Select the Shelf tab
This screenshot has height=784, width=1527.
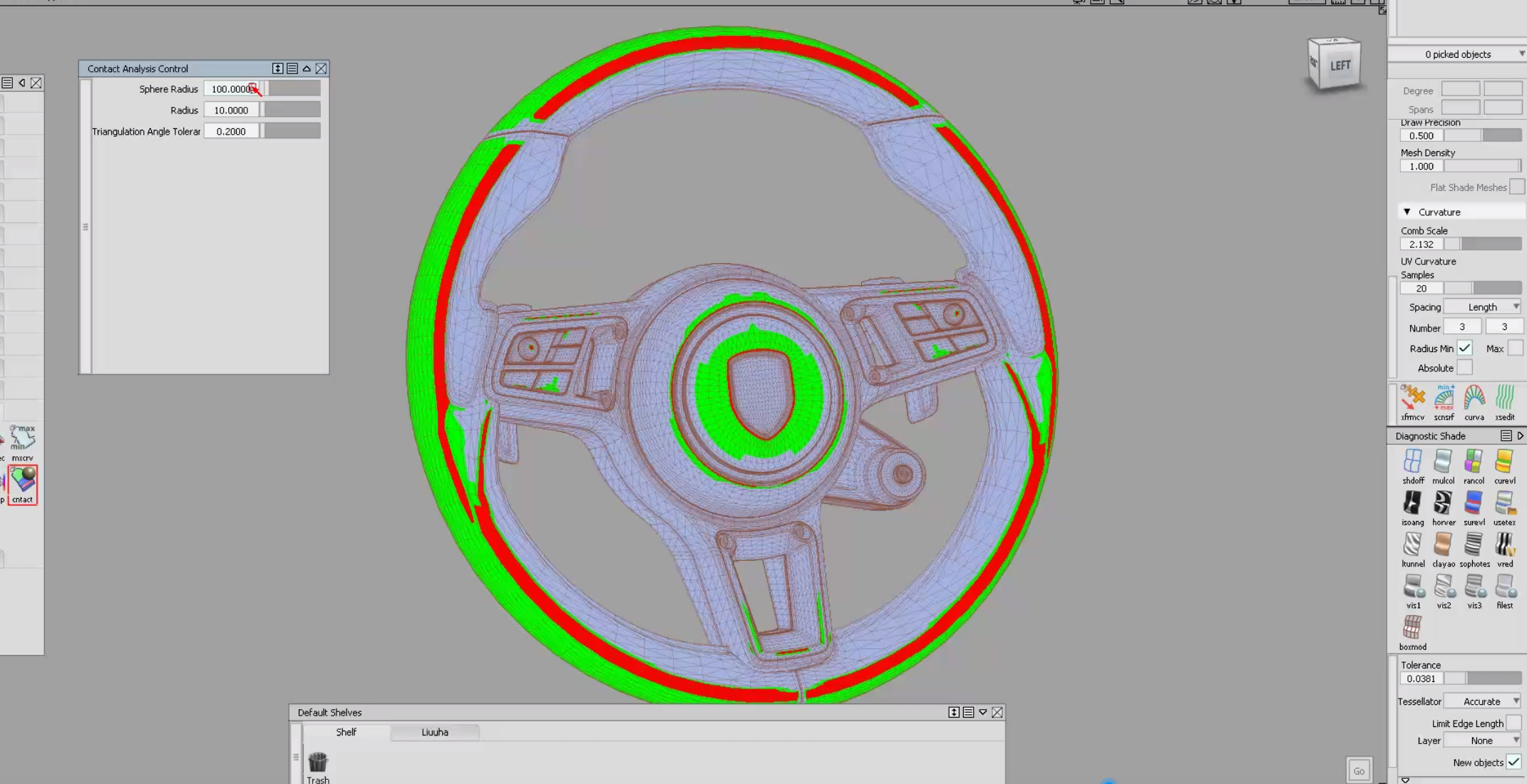coord(346,732)
